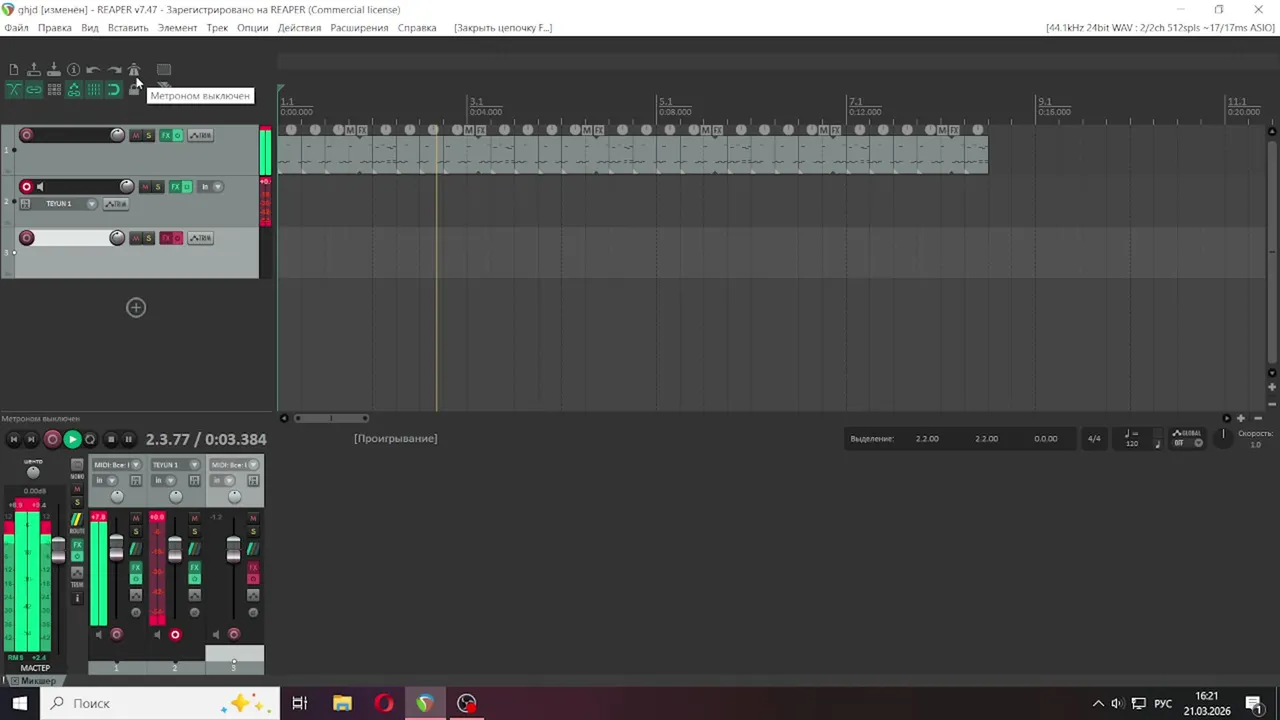Toggle snap magnet toolbar icon
The width and height of the screenshot is (1280, 720).
pos(113,89)
